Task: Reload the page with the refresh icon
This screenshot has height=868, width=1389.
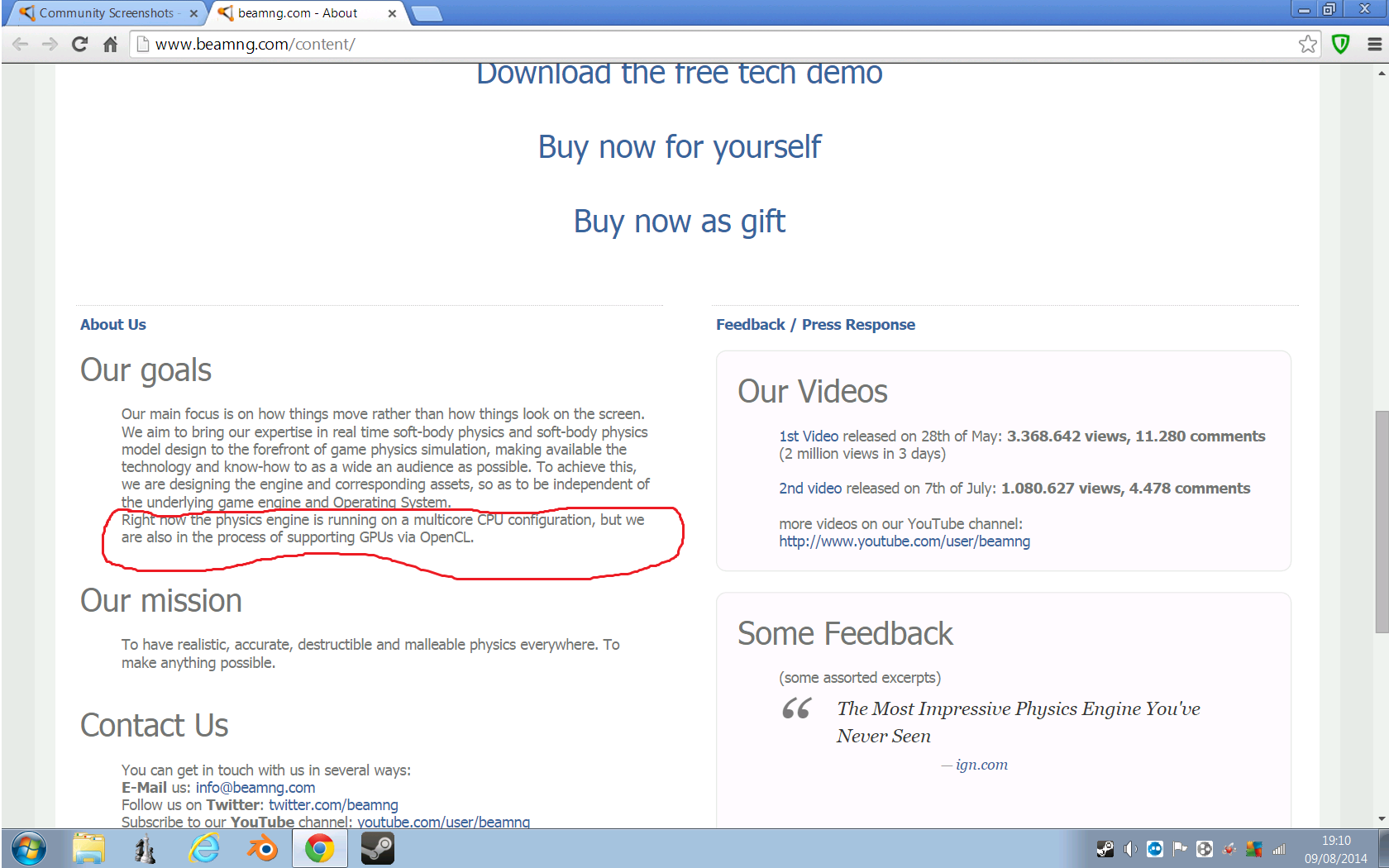Action: (x=79, y=45)
